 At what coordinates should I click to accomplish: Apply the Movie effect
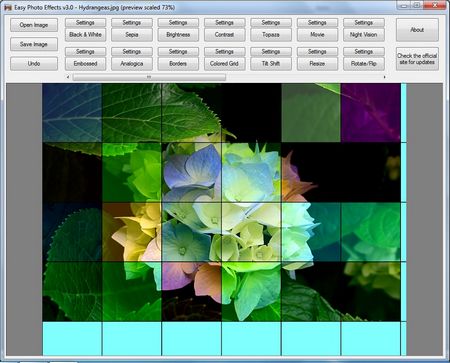pyautogui.click(x=317, y=35)
